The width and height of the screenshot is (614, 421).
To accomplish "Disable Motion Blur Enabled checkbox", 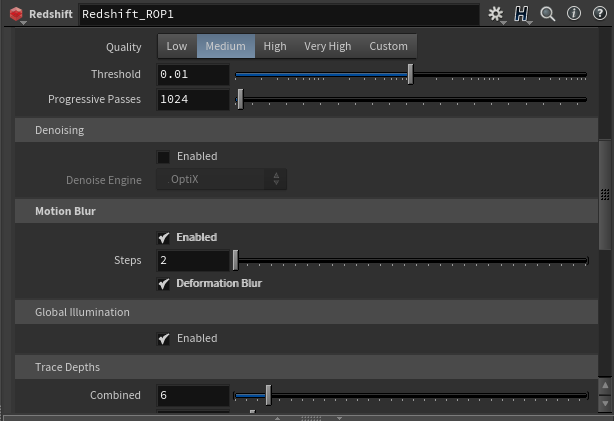I will [164, 238].
